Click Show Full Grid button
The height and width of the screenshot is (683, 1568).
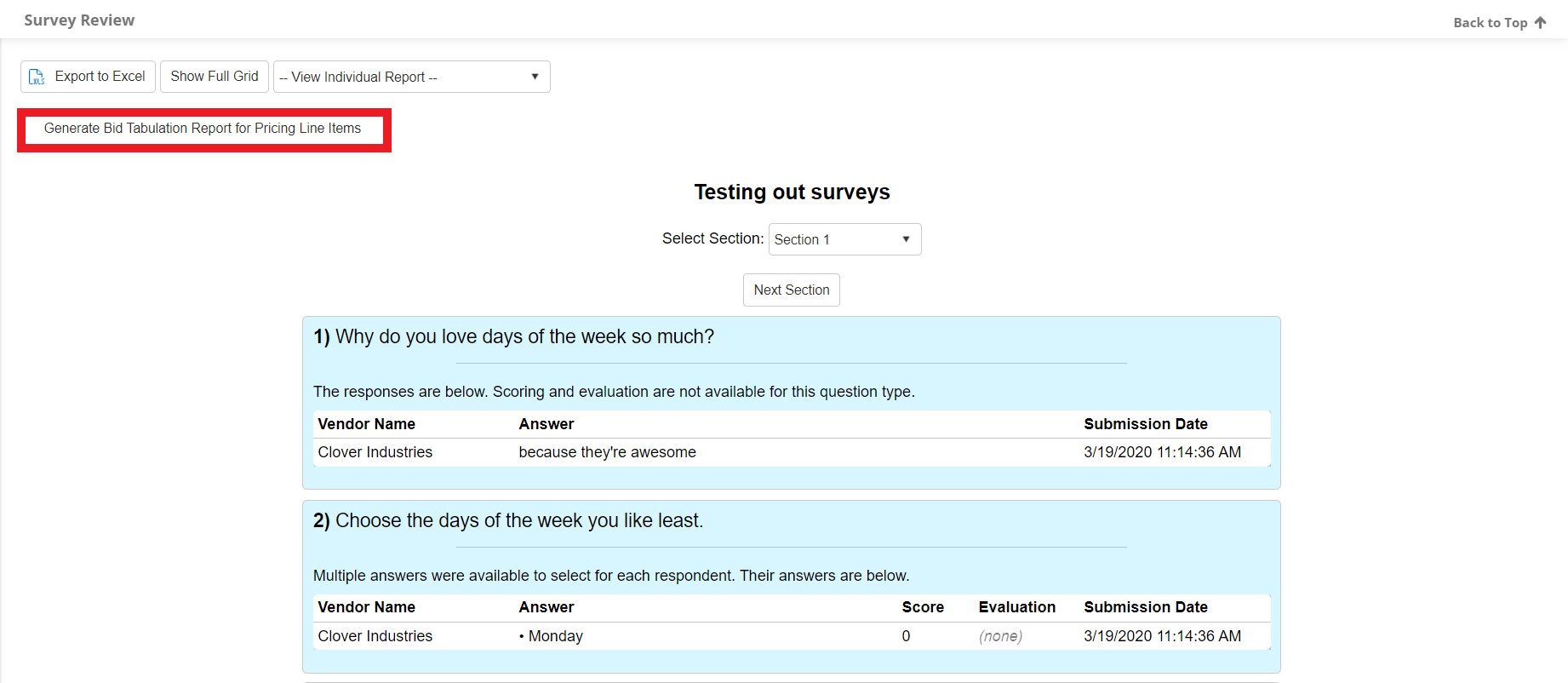(x=215, y=77)
